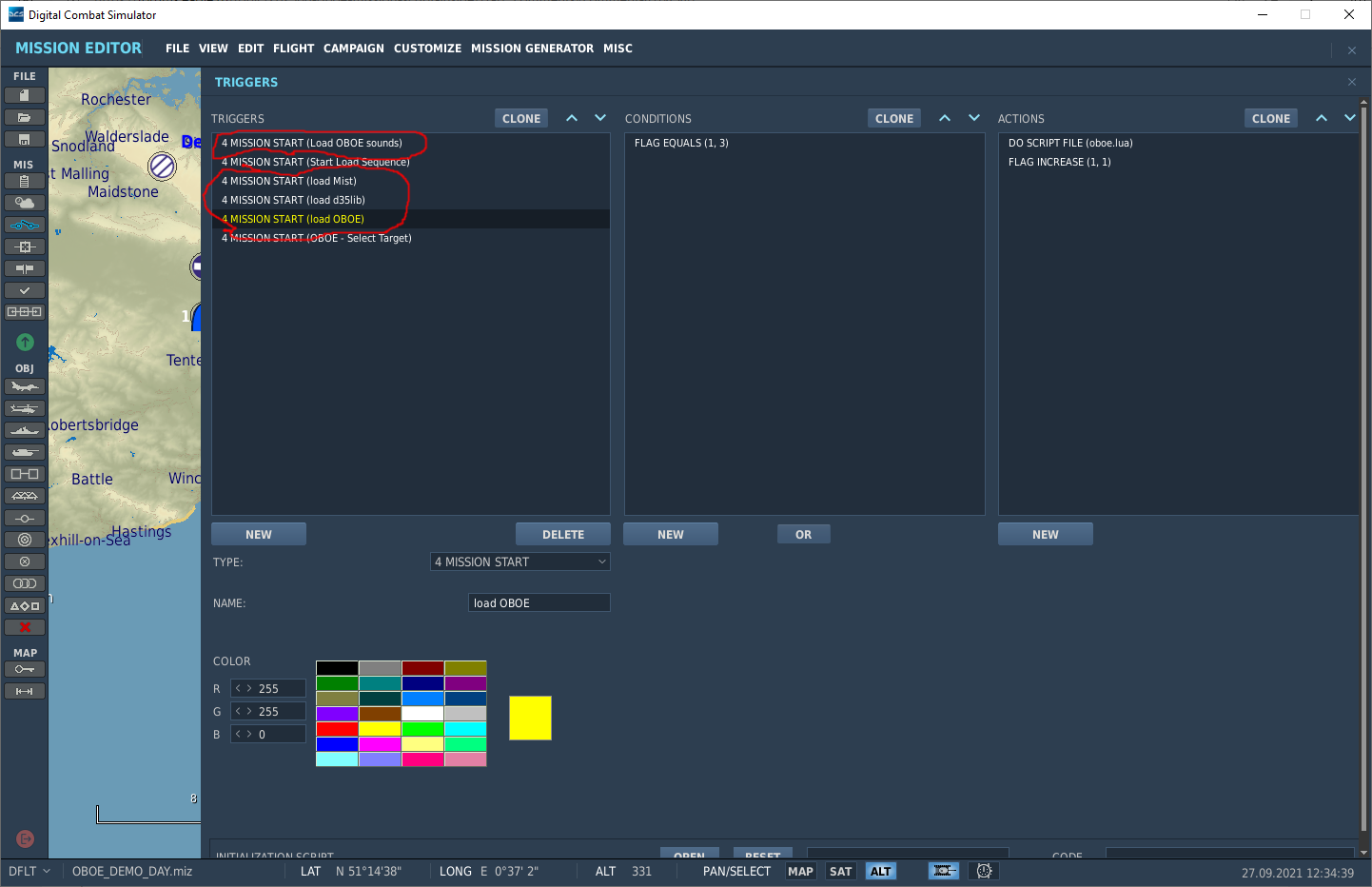Image resolution: width=1372 pixels, height=887 pixels.
Task: Pick the white color swatch
Action: [x=422, y=714]
